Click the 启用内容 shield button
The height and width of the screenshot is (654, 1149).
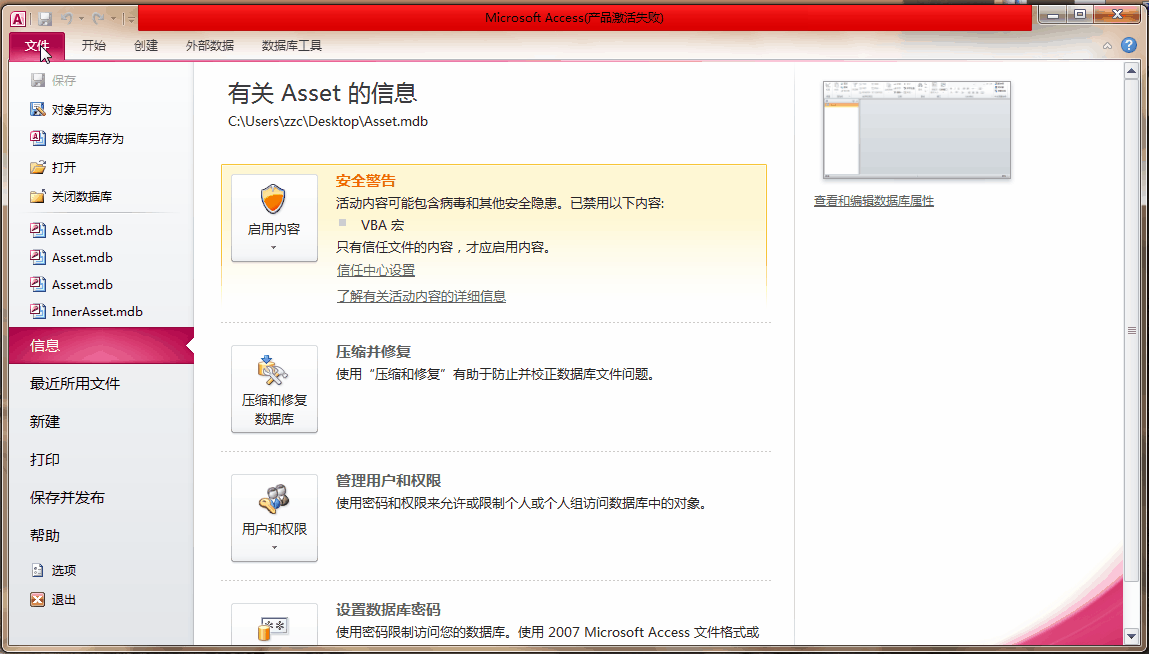[274, 218]
